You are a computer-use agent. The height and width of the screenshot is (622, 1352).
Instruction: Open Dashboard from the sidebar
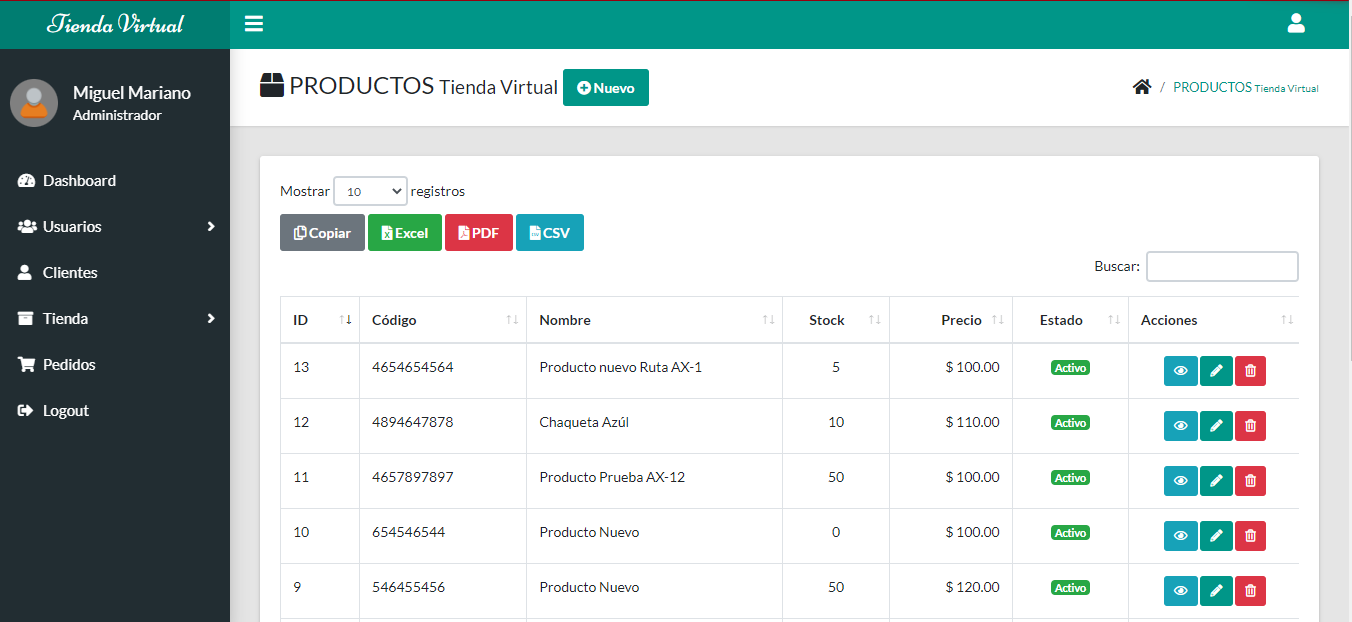pos(115,181)
